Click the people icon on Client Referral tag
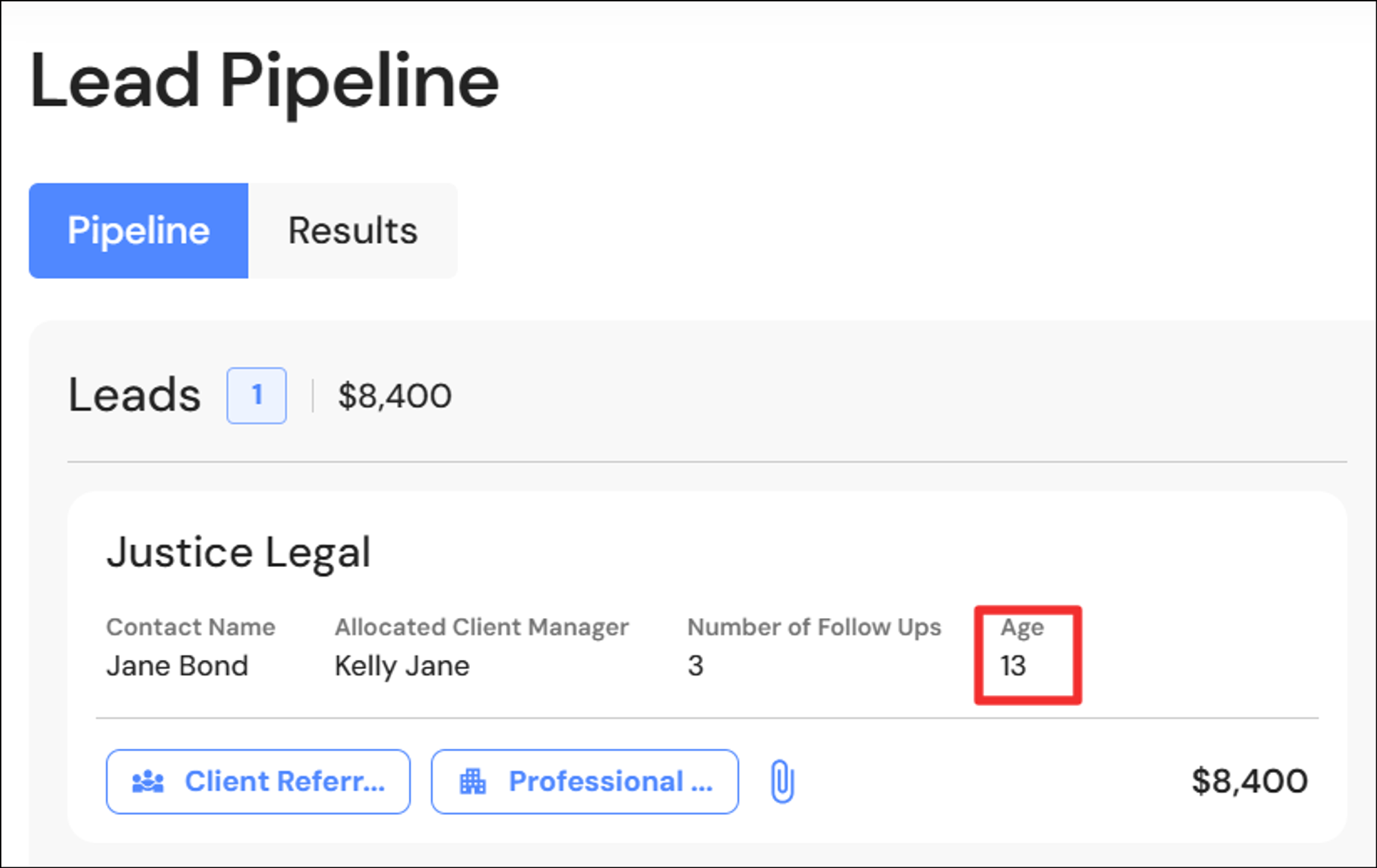Viewport: 1377px width, 868px height. (148, 782)
